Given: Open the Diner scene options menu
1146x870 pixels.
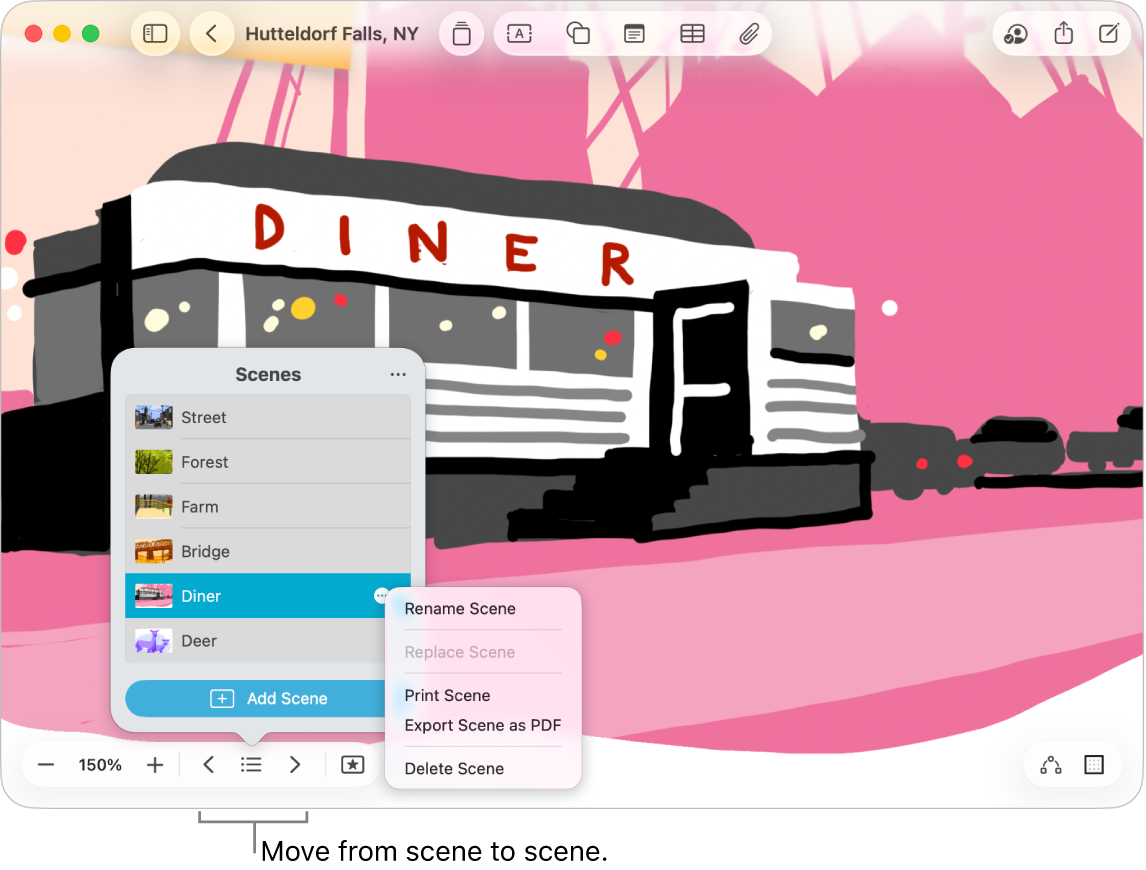Looking at the screenshot, I should coord(381,595).
